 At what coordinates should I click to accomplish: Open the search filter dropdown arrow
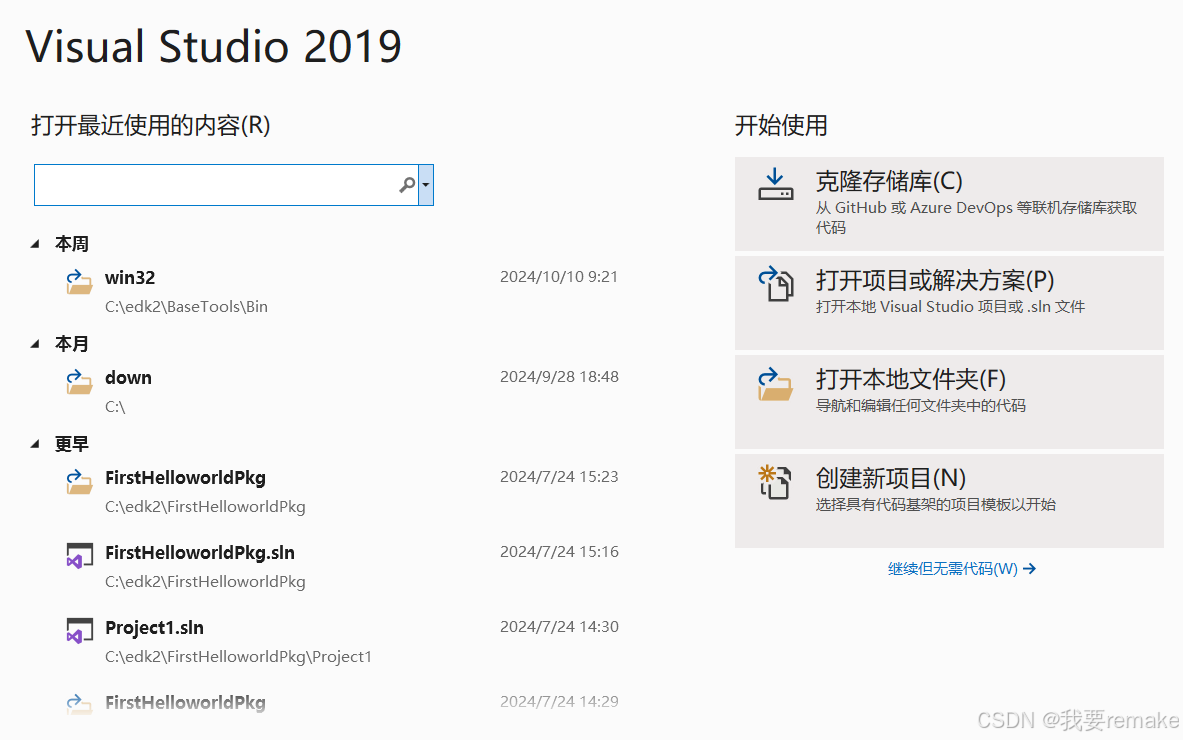[424, 185]
